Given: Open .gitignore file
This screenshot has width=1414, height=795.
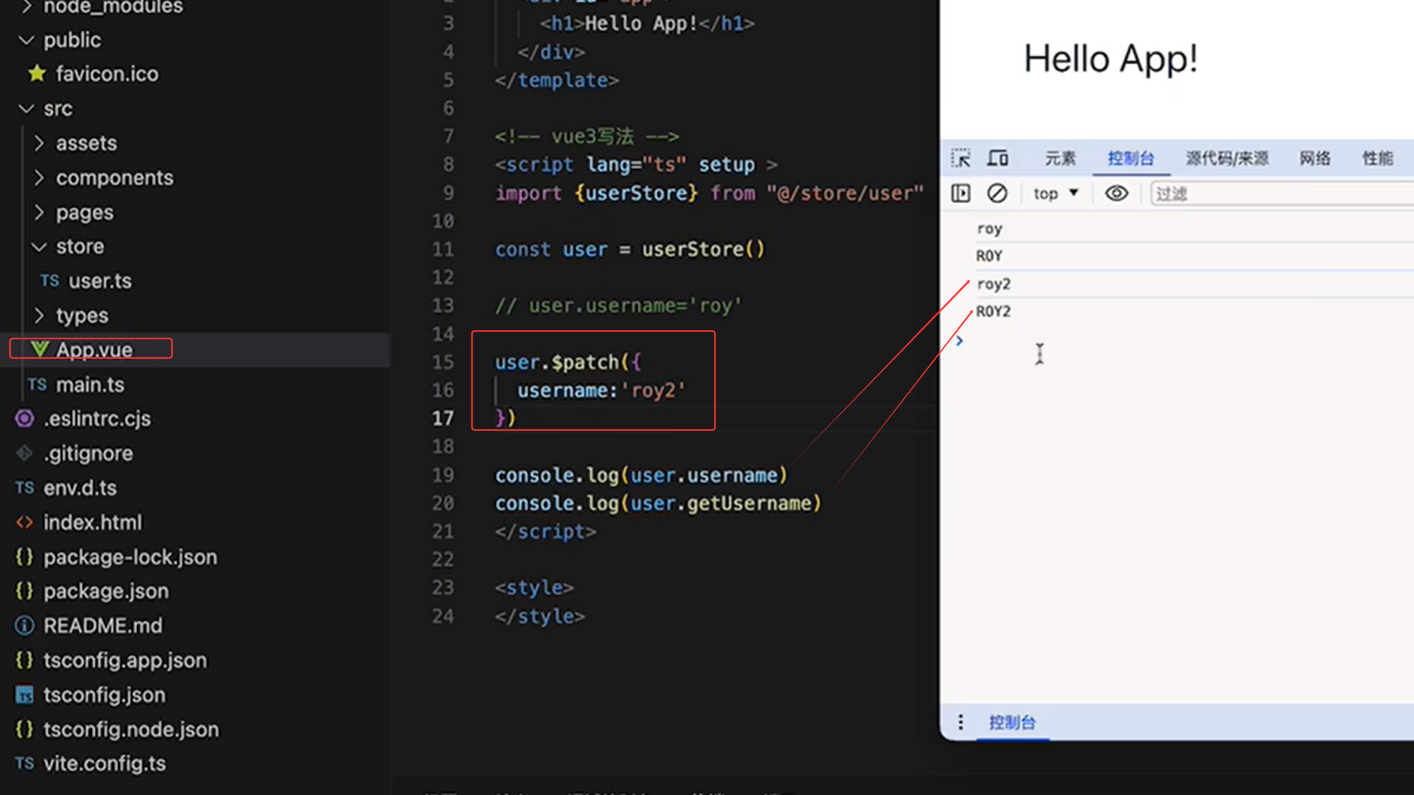Looking at the screenshot, I should [88, 453].
